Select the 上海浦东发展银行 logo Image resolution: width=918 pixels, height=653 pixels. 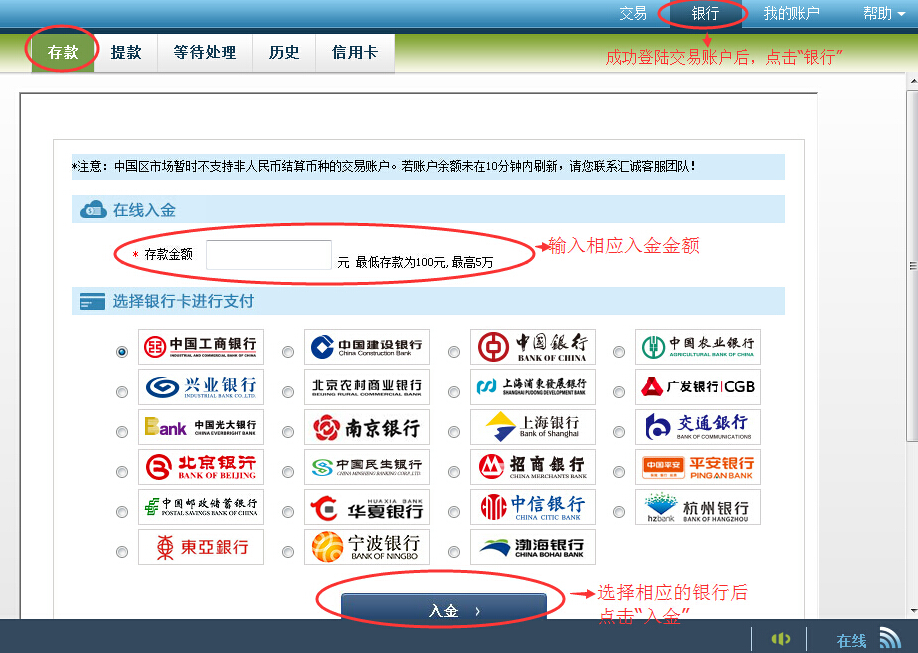[x=533, y=387]
